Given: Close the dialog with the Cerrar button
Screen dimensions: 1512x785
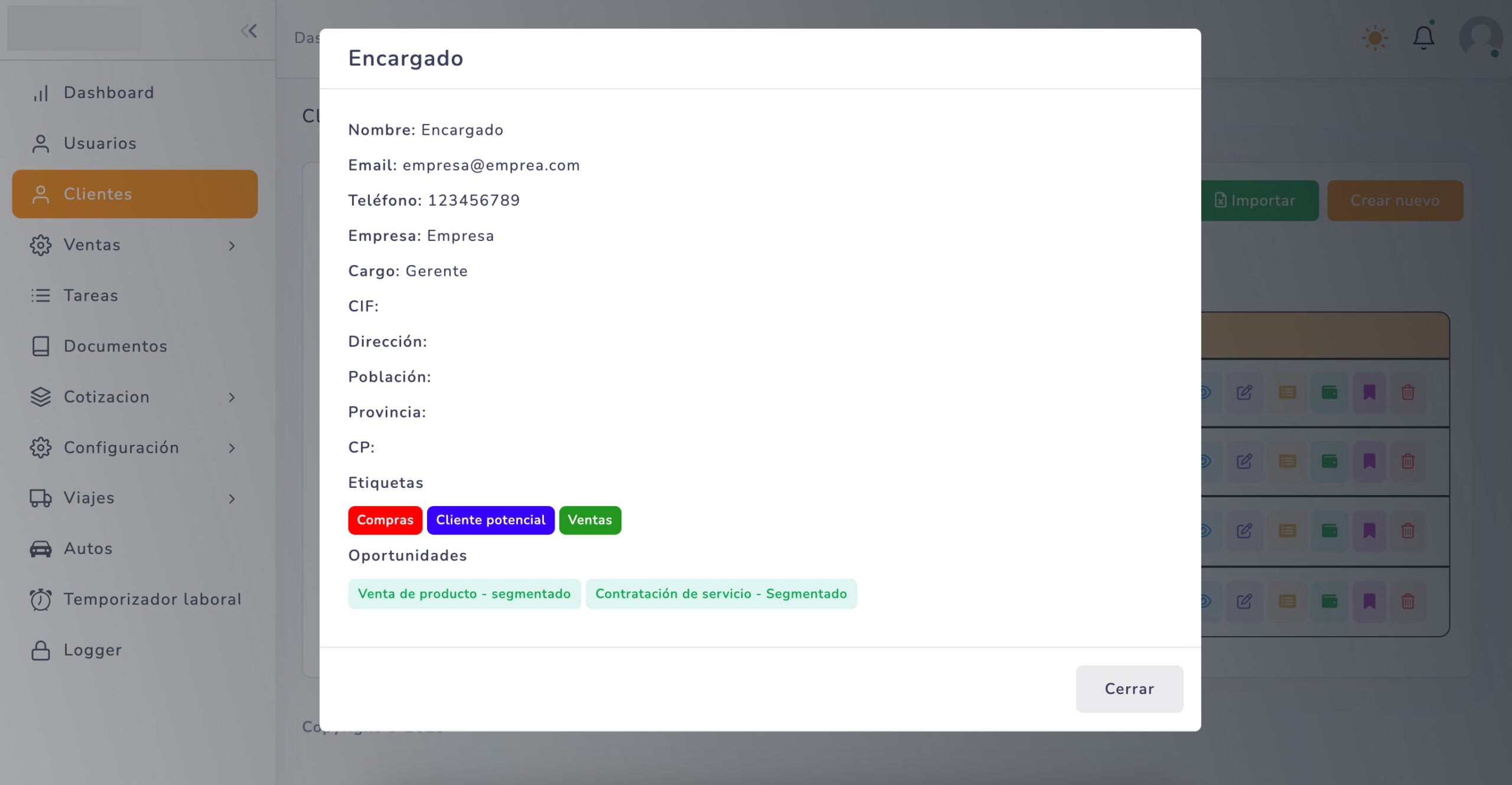Looking at the screenshot, I should (x=1129, y=689).
